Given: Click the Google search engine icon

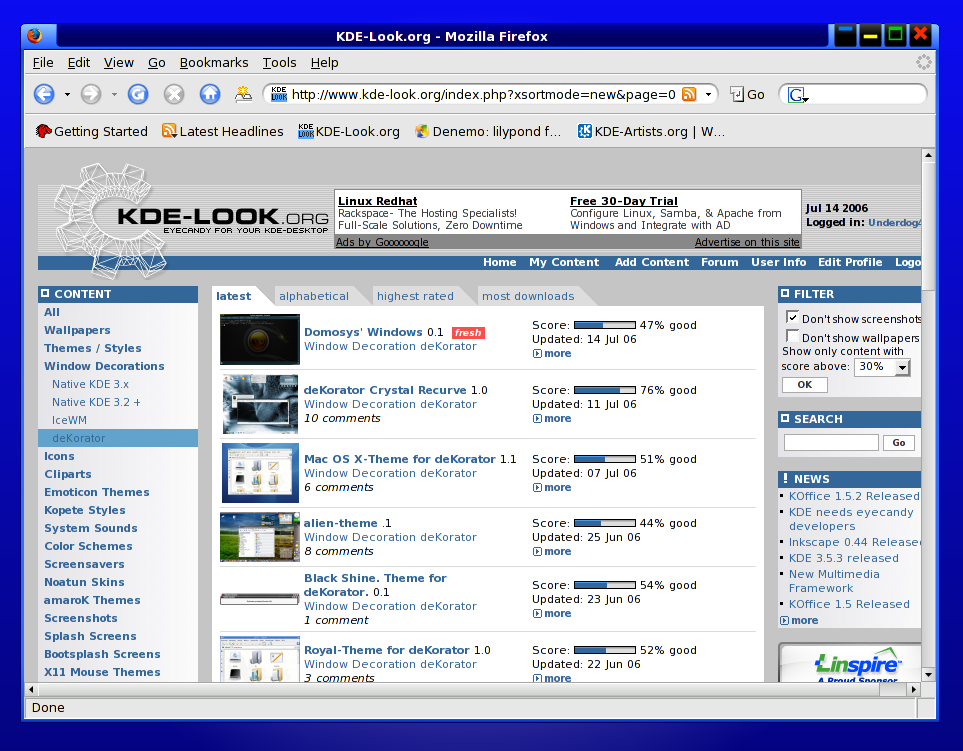Looking at the screenshot, I should point(798,95).
